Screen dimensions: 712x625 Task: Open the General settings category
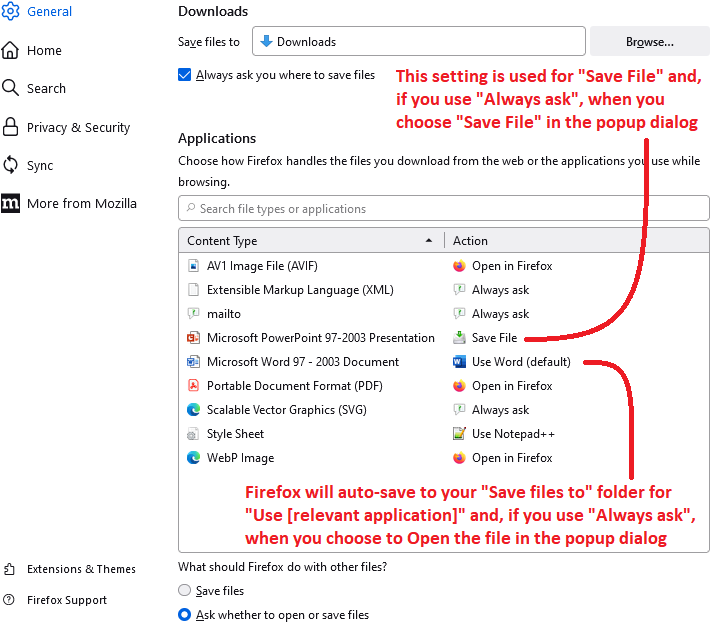point(49,11)
